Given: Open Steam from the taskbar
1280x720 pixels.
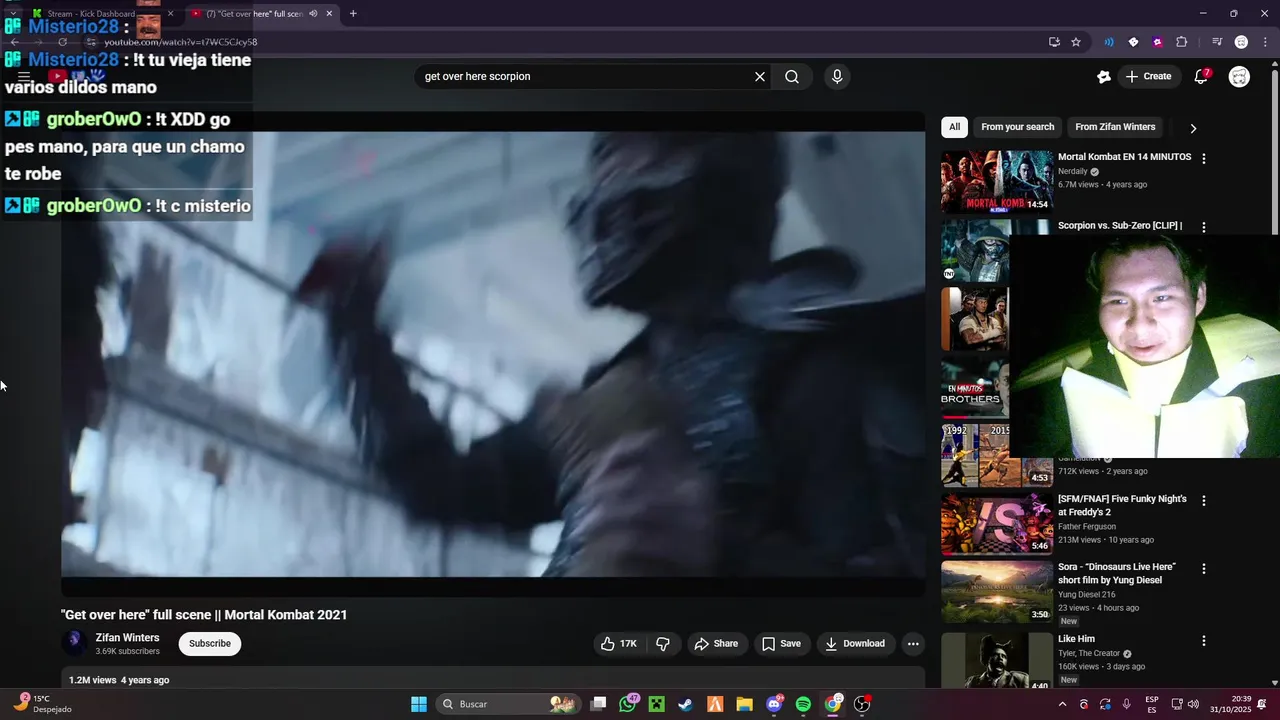Looking at the screenshot, I should tap(685, 704).
